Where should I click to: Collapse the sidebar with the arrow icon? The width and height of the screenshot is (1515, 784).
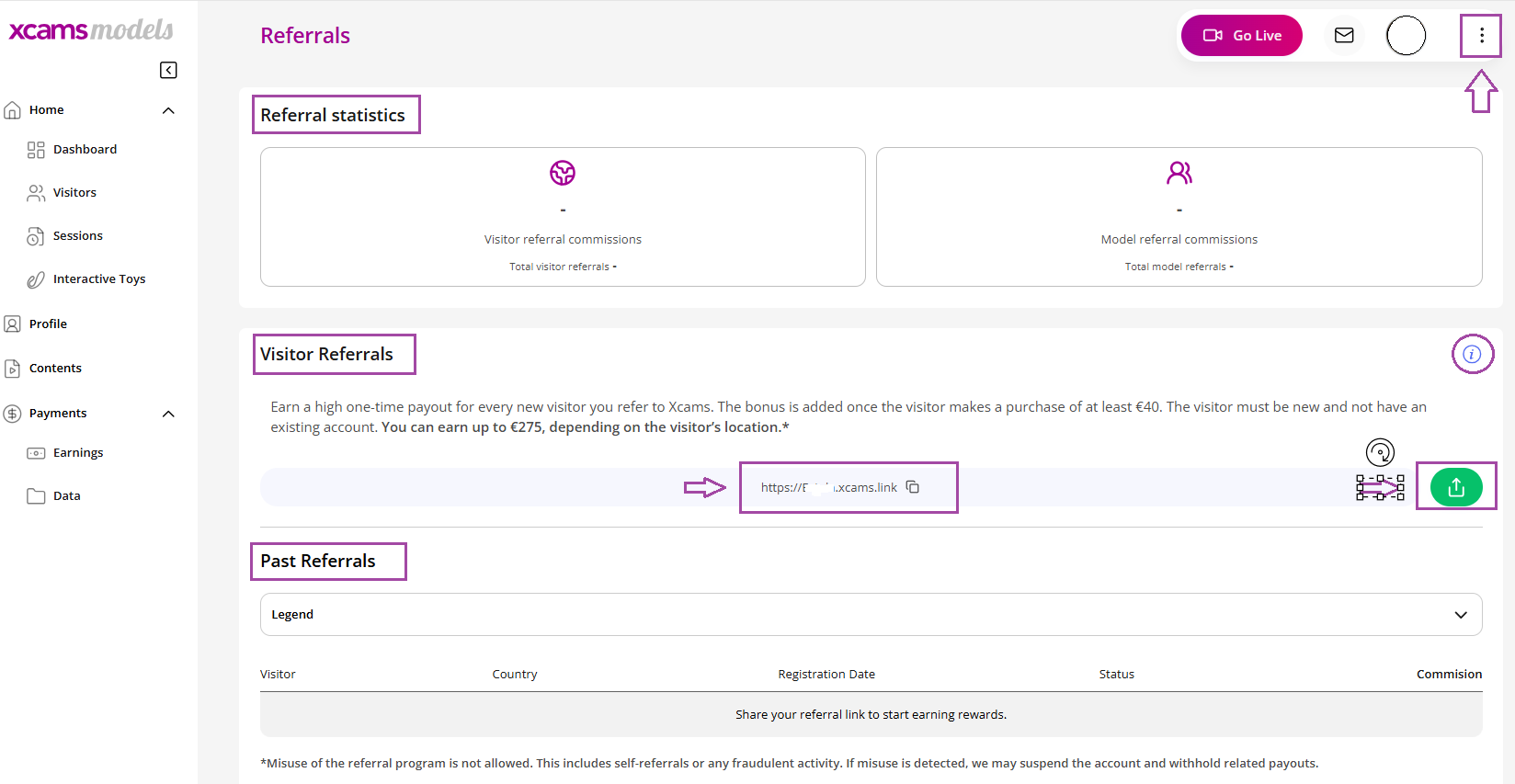168,70
